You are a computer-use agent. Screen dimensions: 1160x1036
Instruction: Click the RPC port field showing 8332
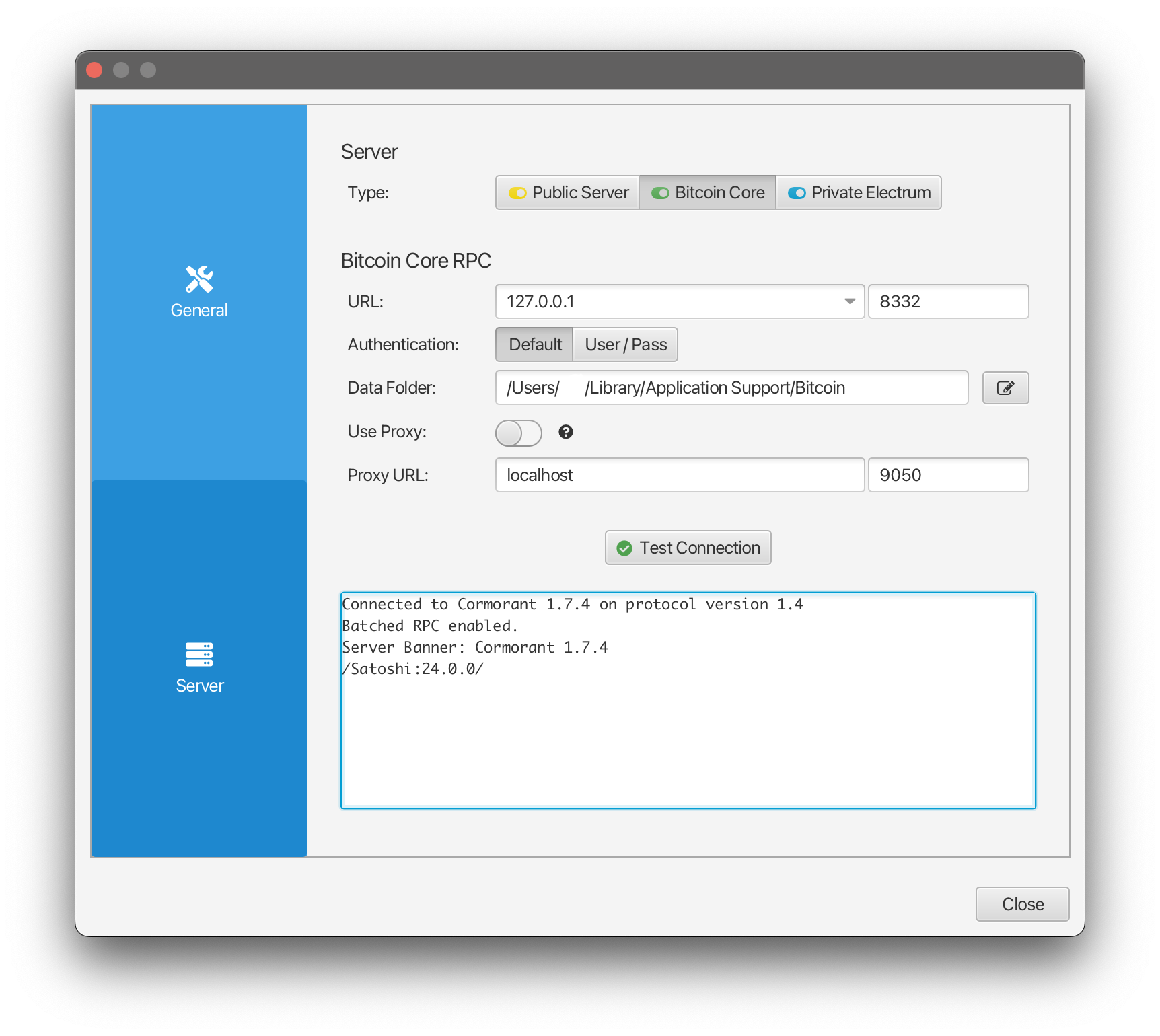(948, 301)
